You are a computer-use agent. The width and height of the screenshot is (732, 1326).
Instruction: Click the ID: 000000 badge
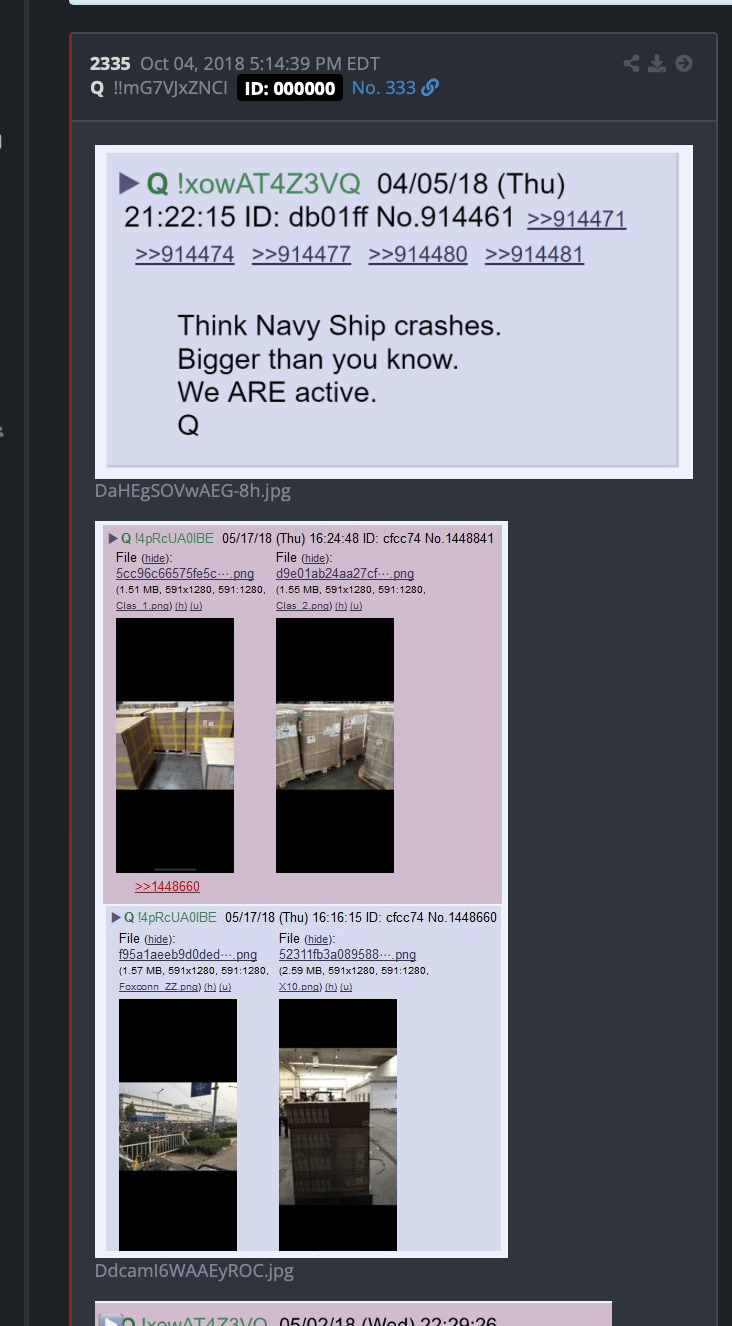tap(290, 88)
